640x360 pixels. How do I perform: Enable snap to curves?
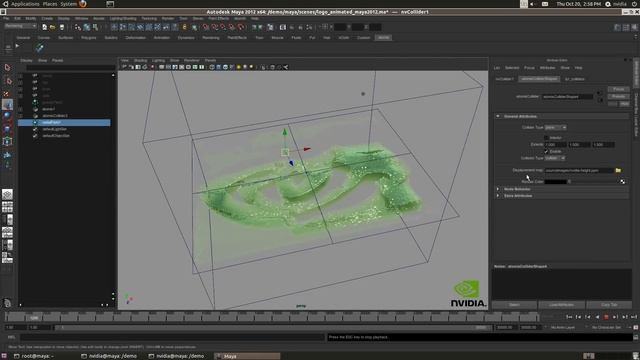click(214, 27)
